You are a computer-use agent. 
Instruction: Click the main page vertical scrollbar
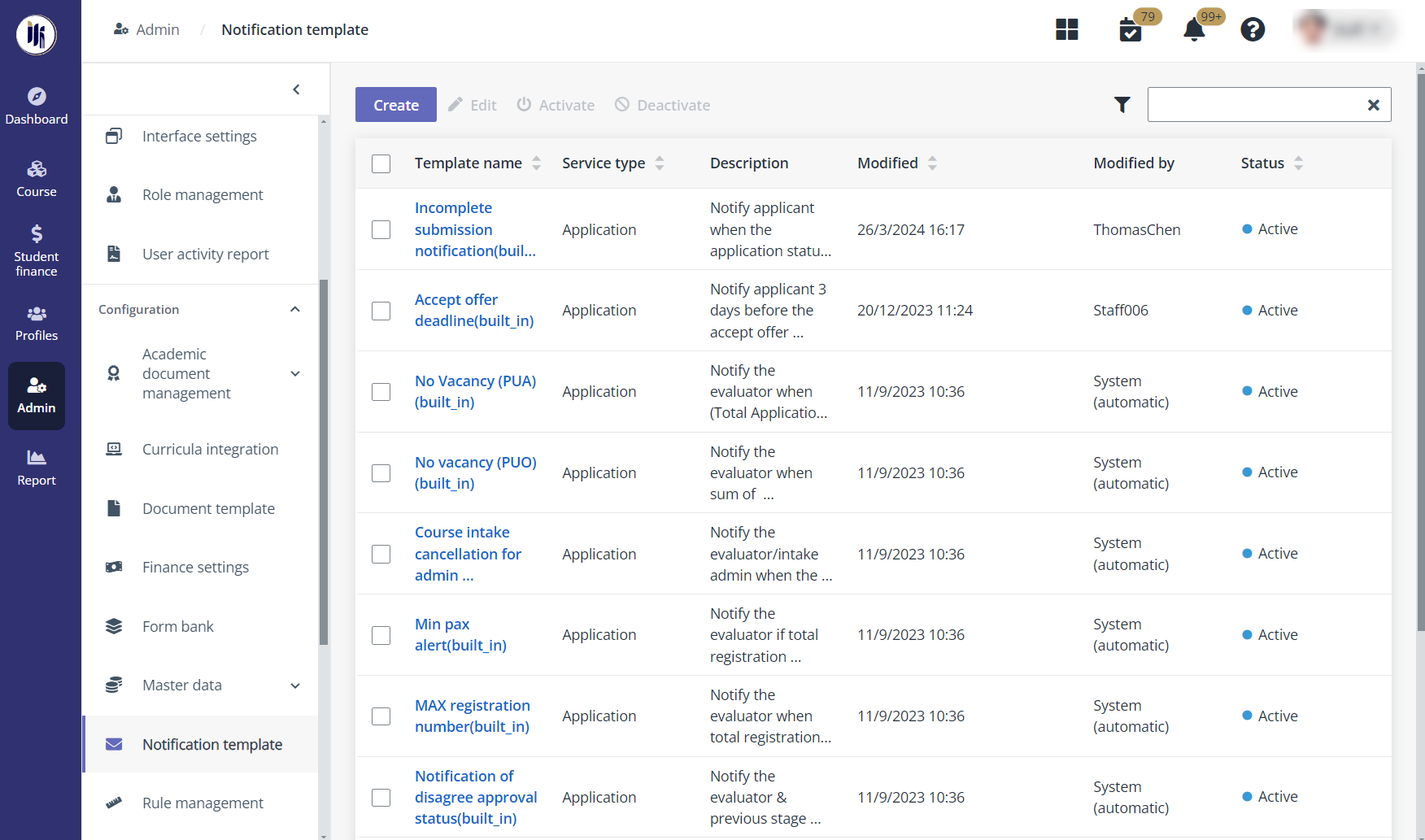[x=1420, y=351]
